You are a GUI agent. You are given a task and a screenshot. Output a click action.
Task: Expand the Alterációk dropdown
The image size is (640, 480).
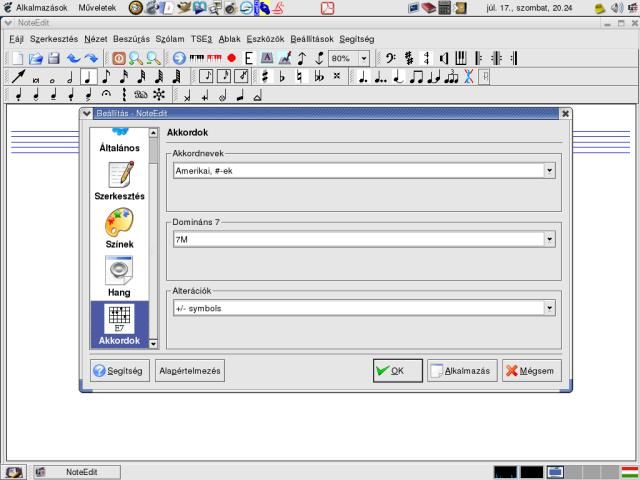point(549,308)
